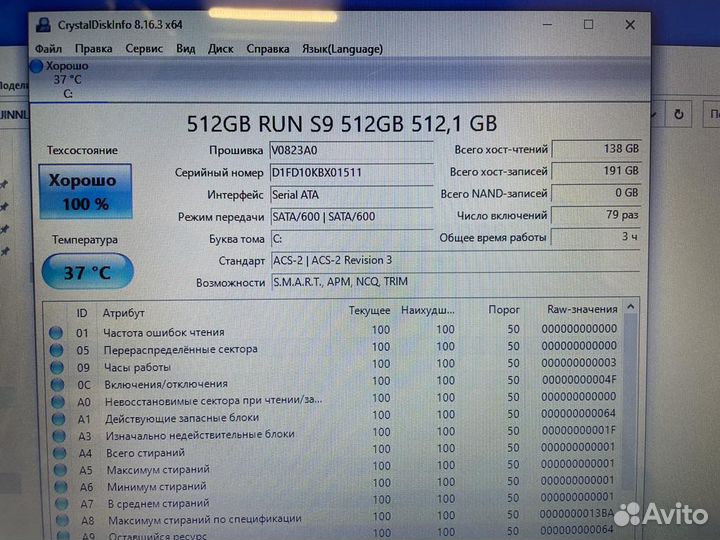The width and height of the screenshot is (720, 540).
Task: Minimize the CrystalDiskInfo window
Action: click(x=547, y=24)
